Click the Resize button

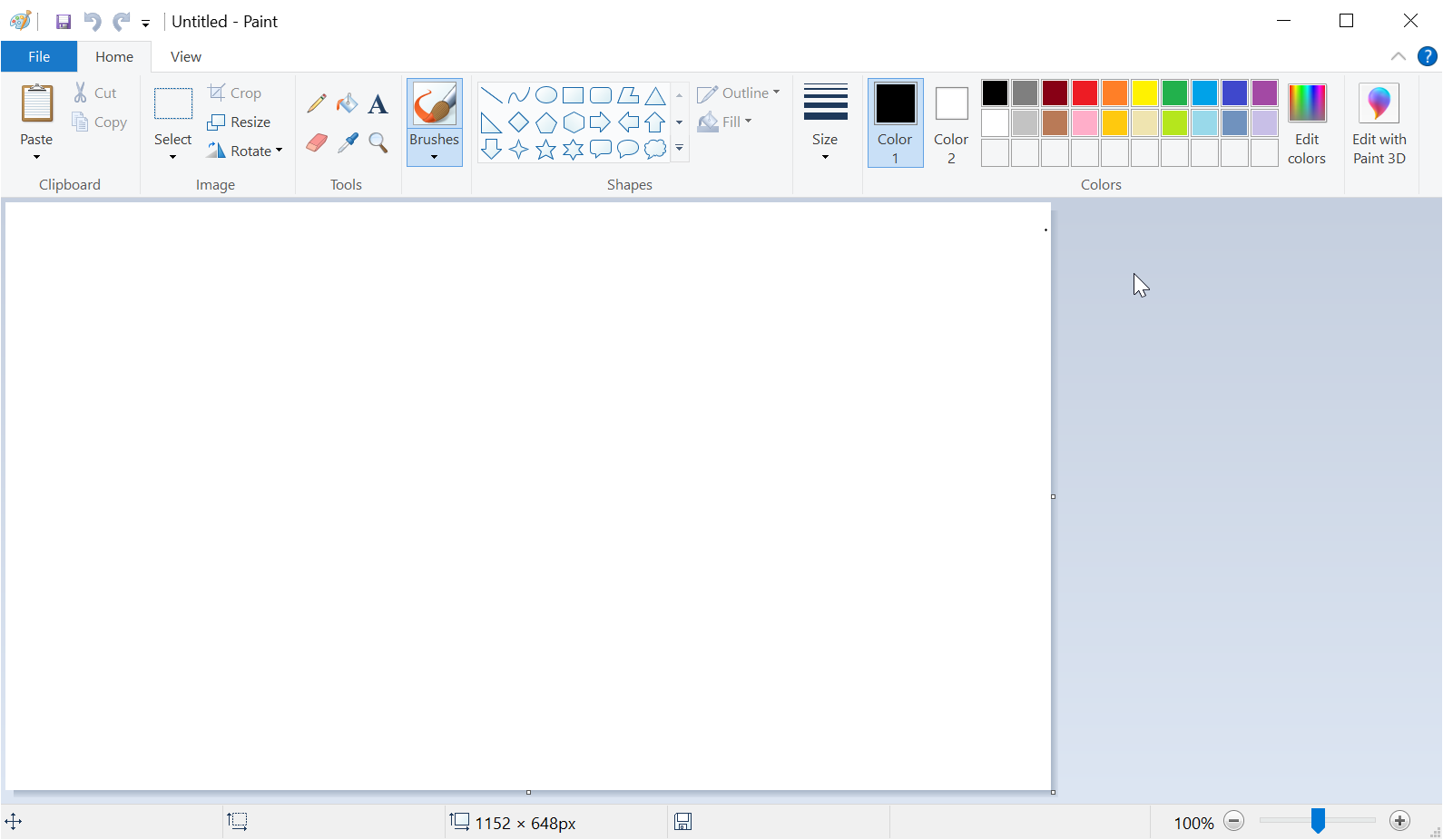[x=240, y=122]
